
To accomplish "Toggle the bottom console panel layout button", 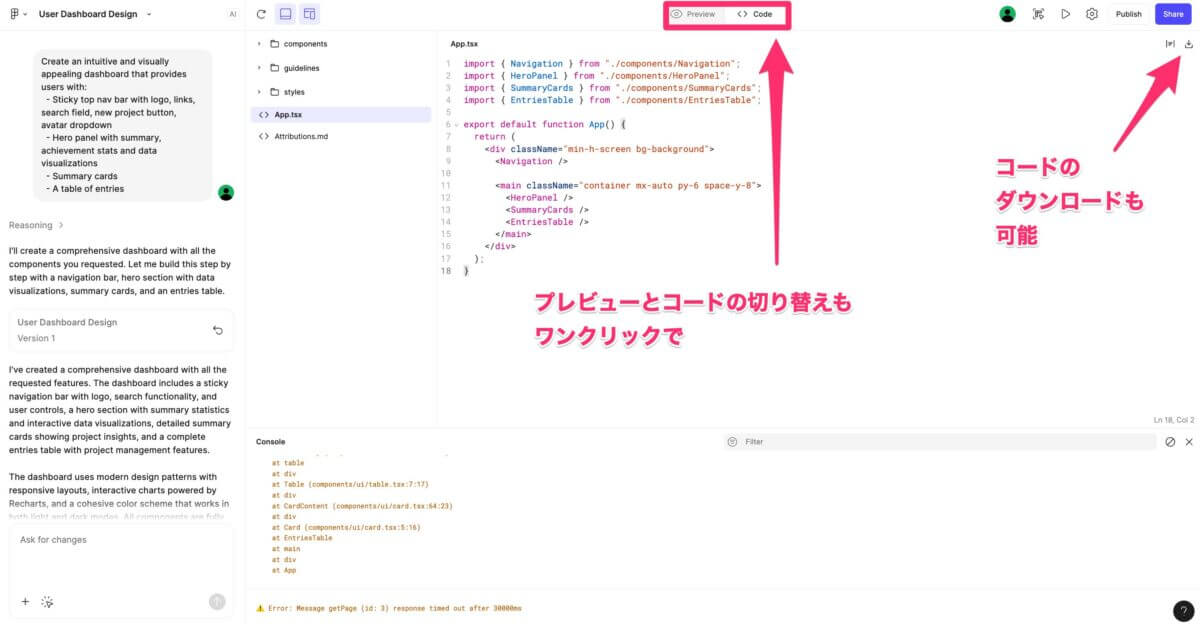I will click(285, 14).
